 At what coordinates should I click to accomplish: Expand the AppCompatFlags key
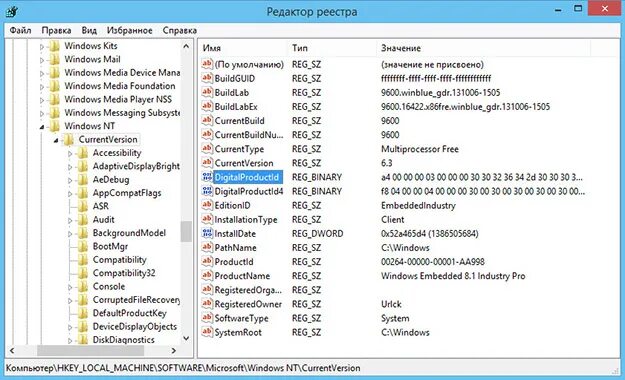70,194
